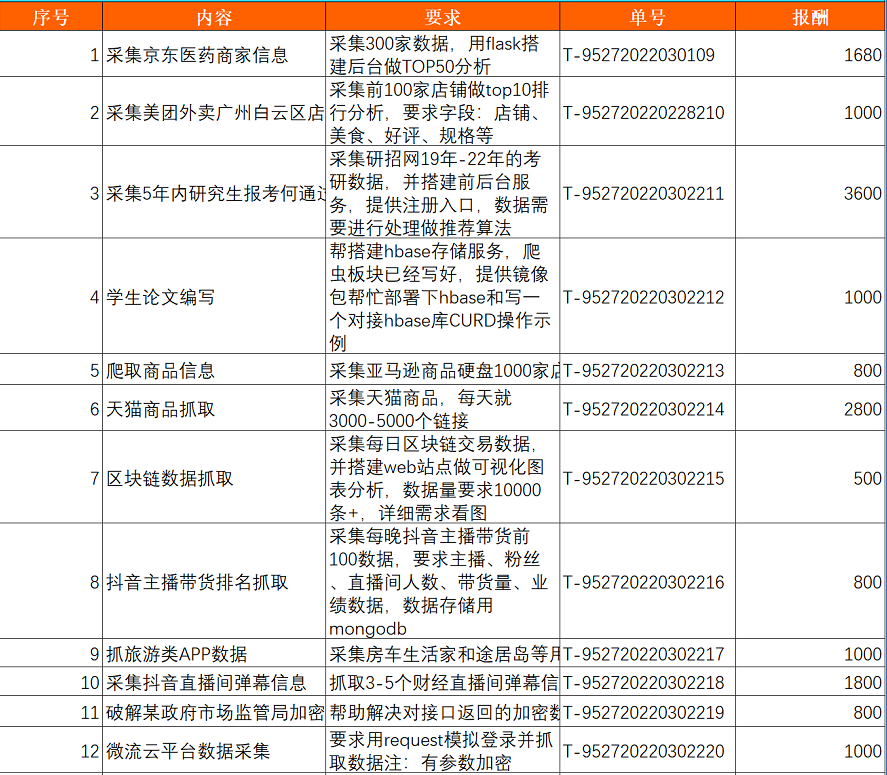Select the 内容 header cell

coord(214,16)
